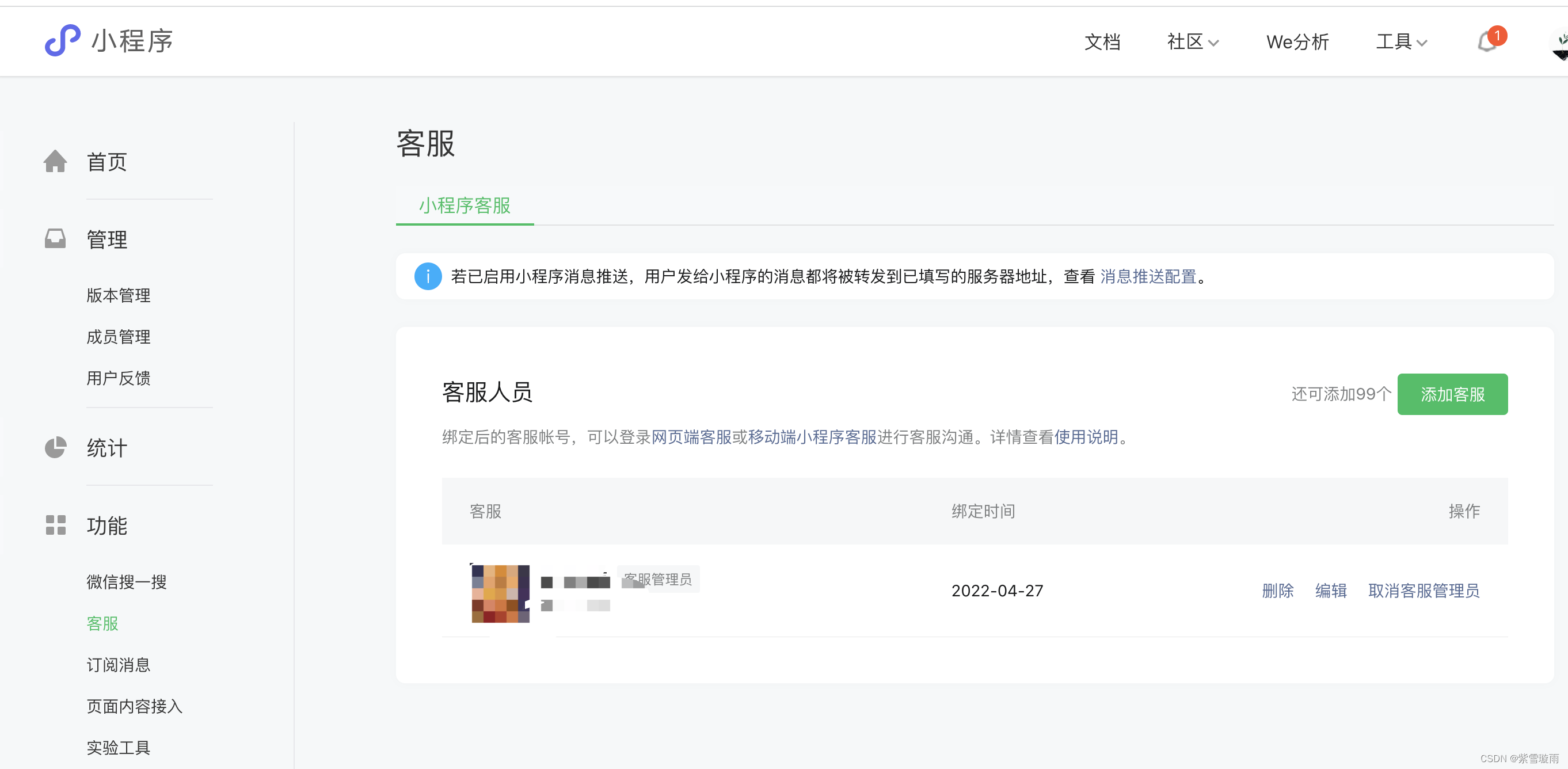Click the blue info icon in notice
Image resolution: width=1568 pixels, height=769 pixels.
pyautogui.click(x=428, y=276)
